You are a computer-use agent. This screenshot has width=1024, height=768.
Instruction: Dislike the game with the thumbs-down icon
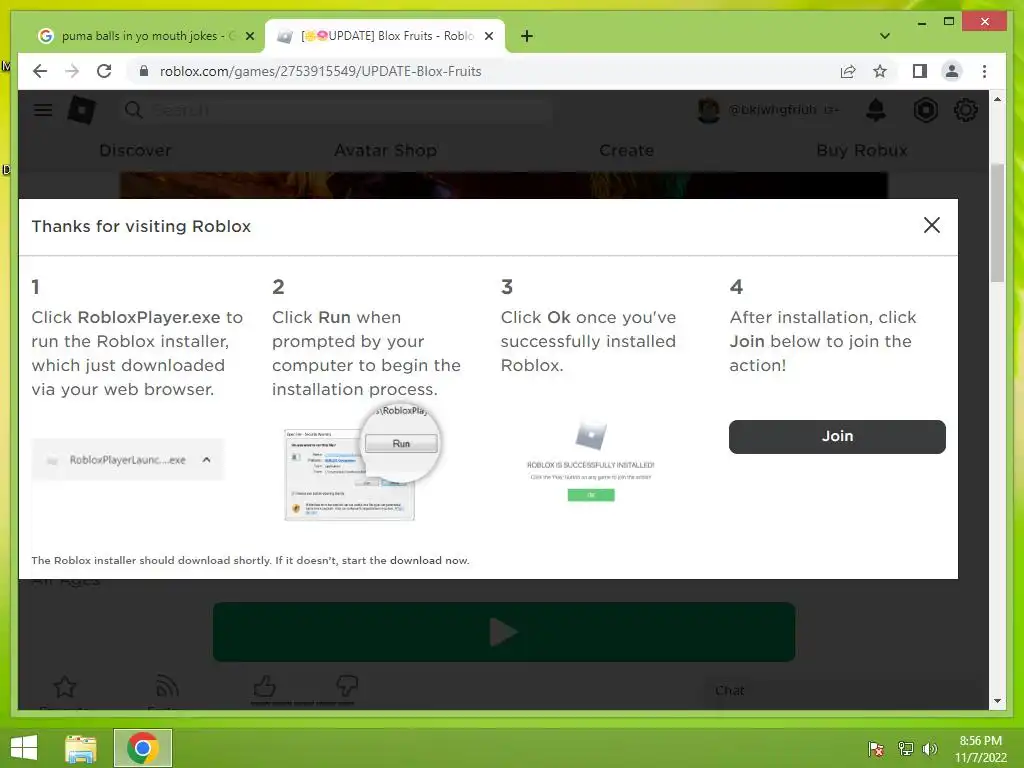tap(347, 686)
